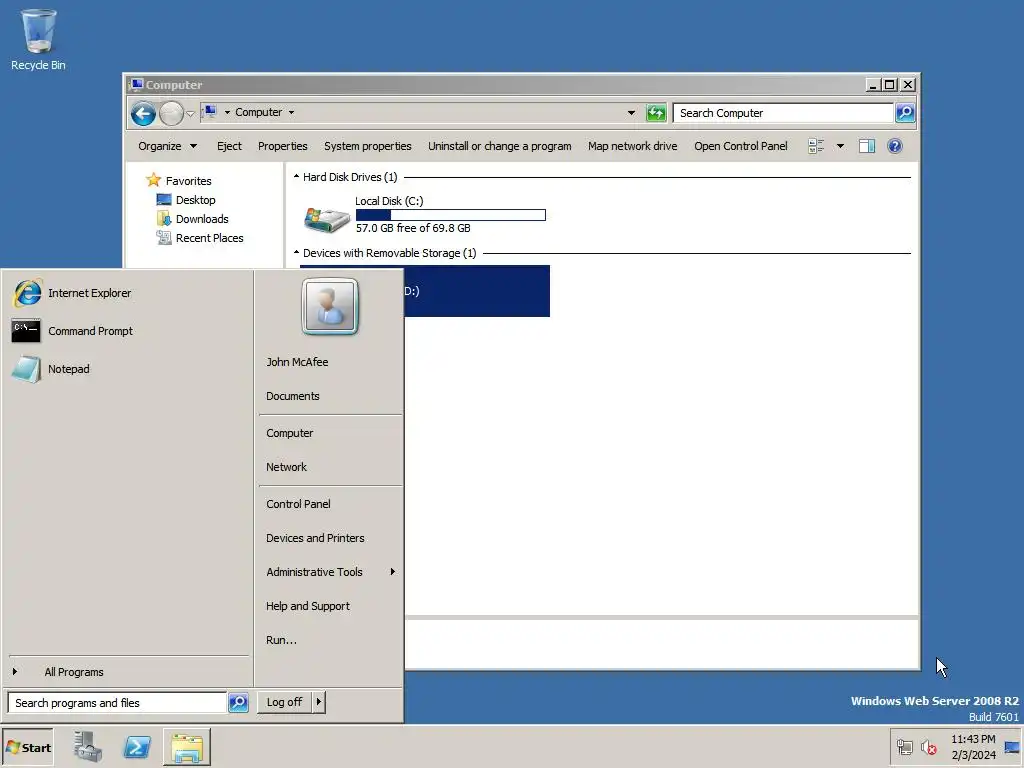This screenshot has width=1024, height=768.
Task: Click the Start button
Action: tap(28, 748)
